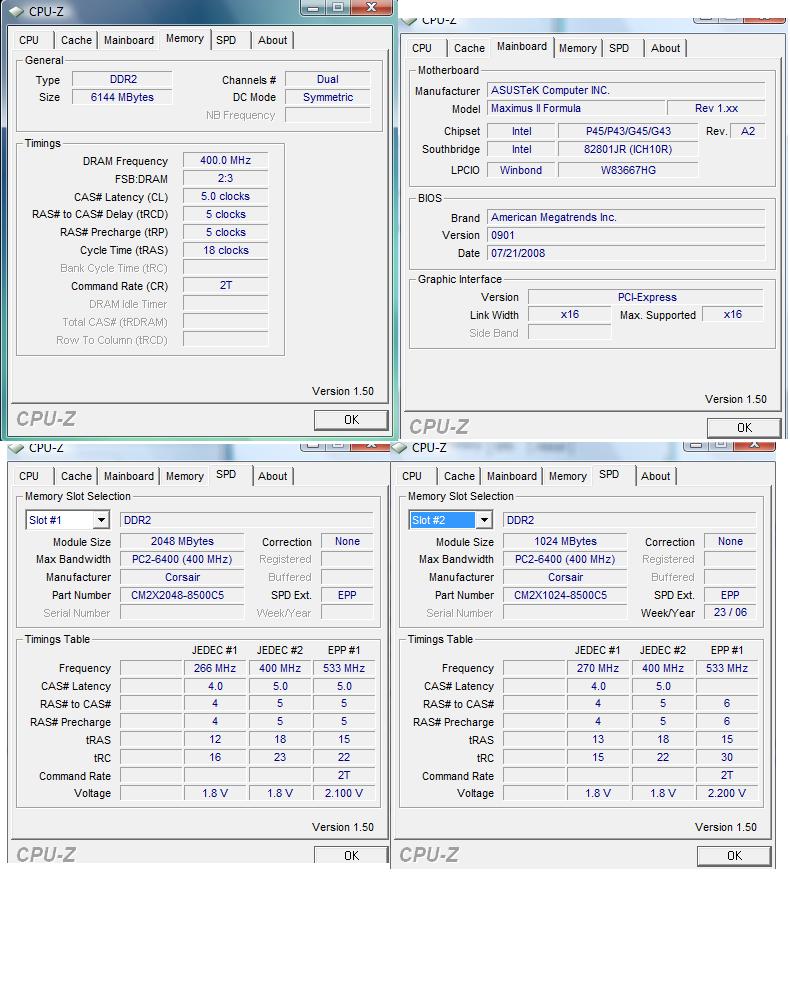Click the CM2X1024-8500C5 part number
This screenshot has width=790, height=993.
[565, 595]
